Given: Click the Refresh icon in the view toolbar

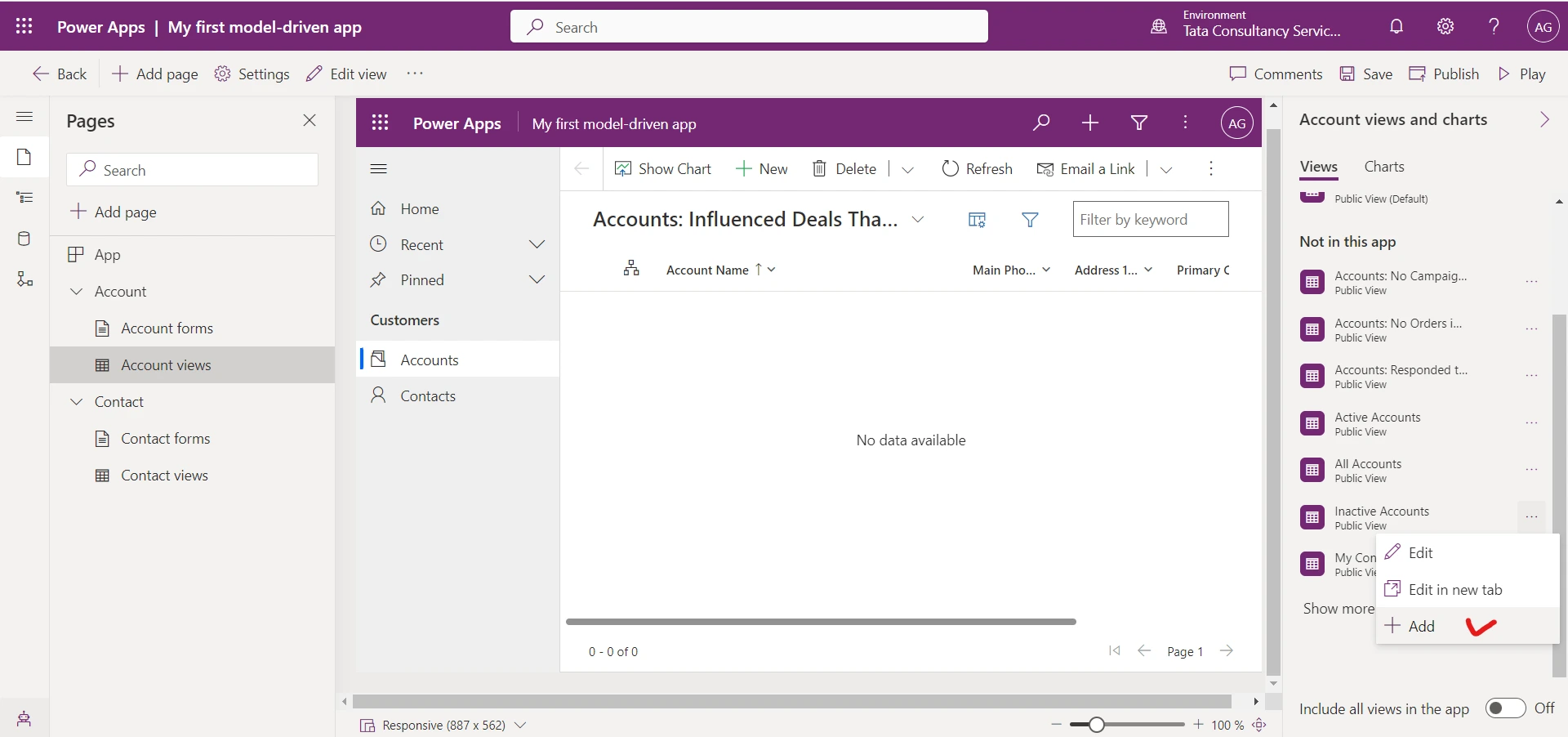Looking at the screenshot, I should click(x=950, y=168).
